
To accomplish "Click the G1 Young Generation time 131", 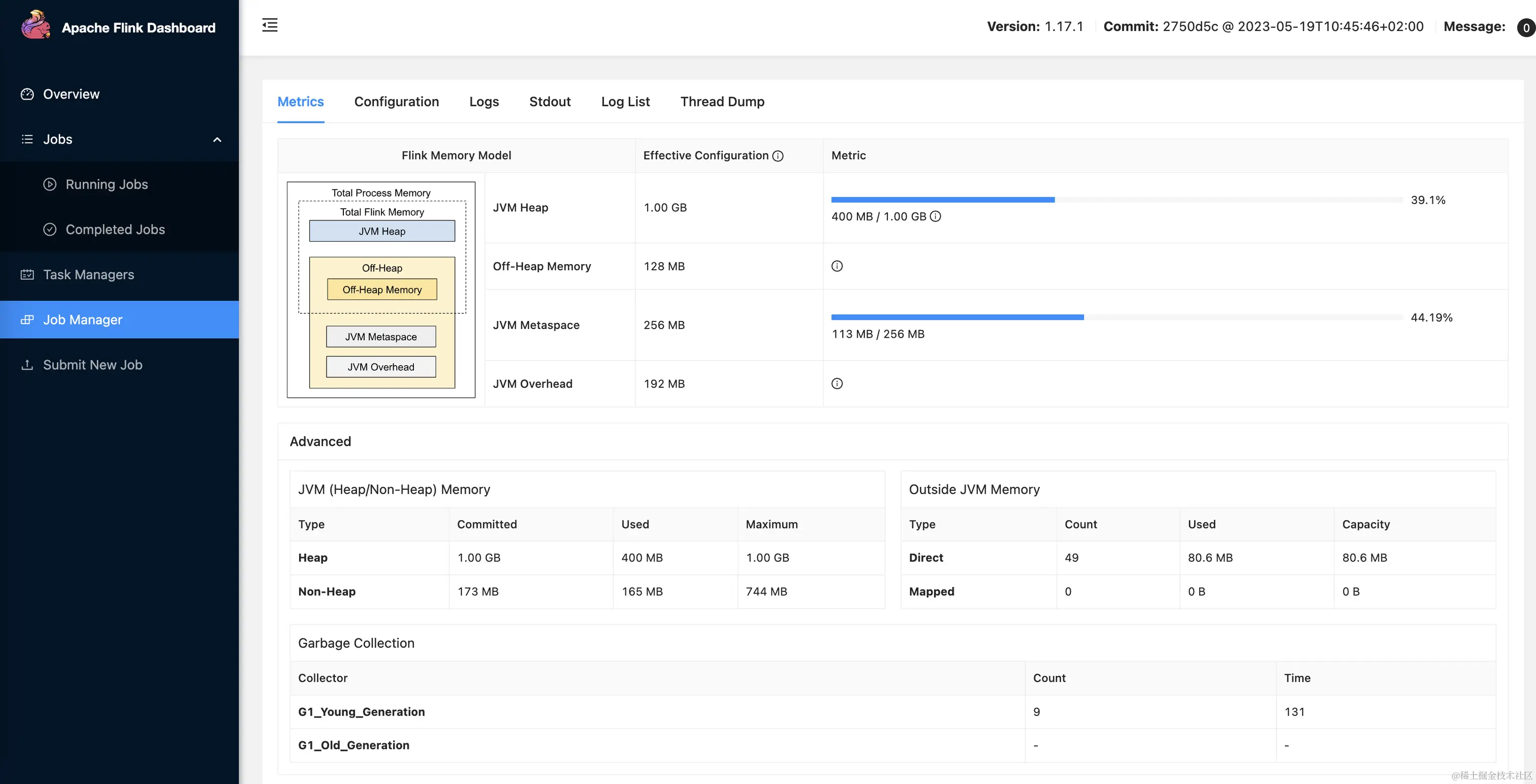I will tap(1295, 712).
